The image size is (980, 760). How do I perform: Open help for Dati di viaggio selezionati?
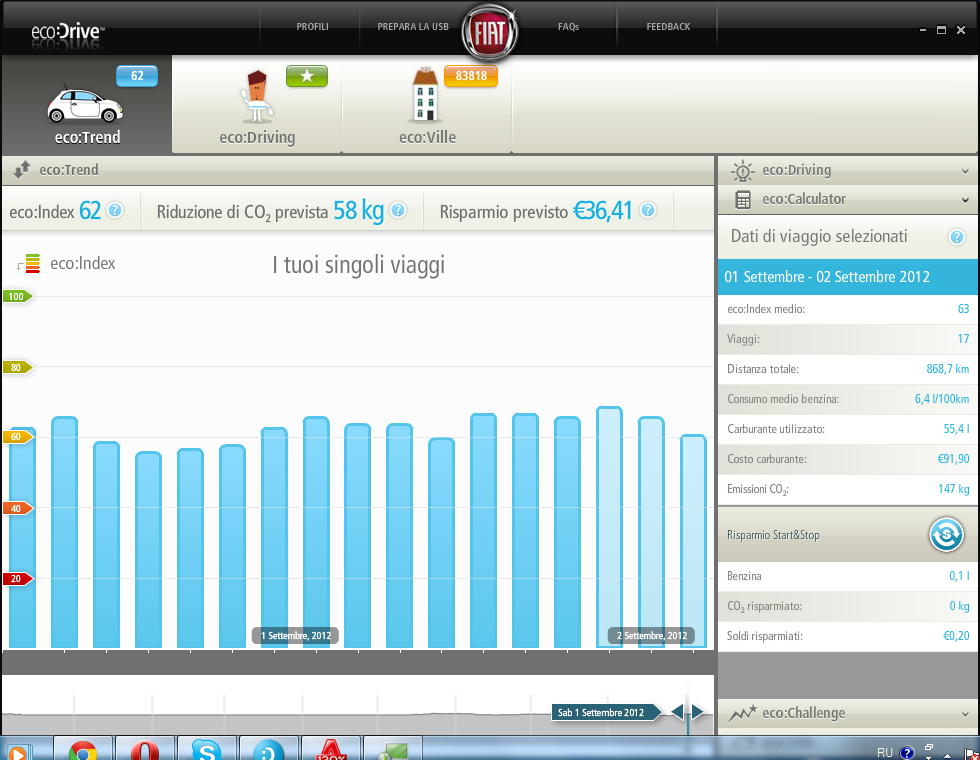pos(956,237)
